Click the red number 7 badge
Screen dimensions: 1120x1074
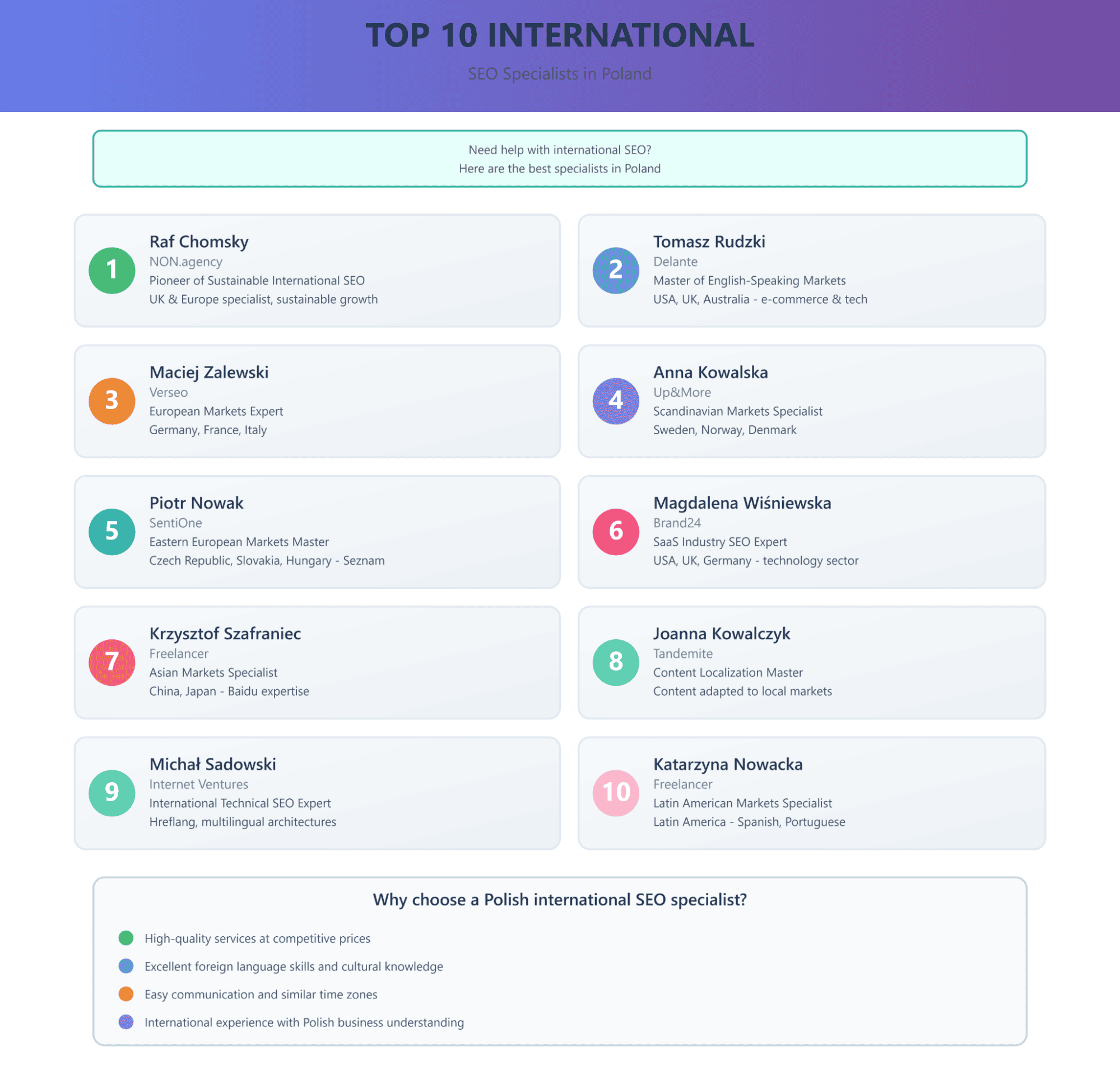[112, 662]
